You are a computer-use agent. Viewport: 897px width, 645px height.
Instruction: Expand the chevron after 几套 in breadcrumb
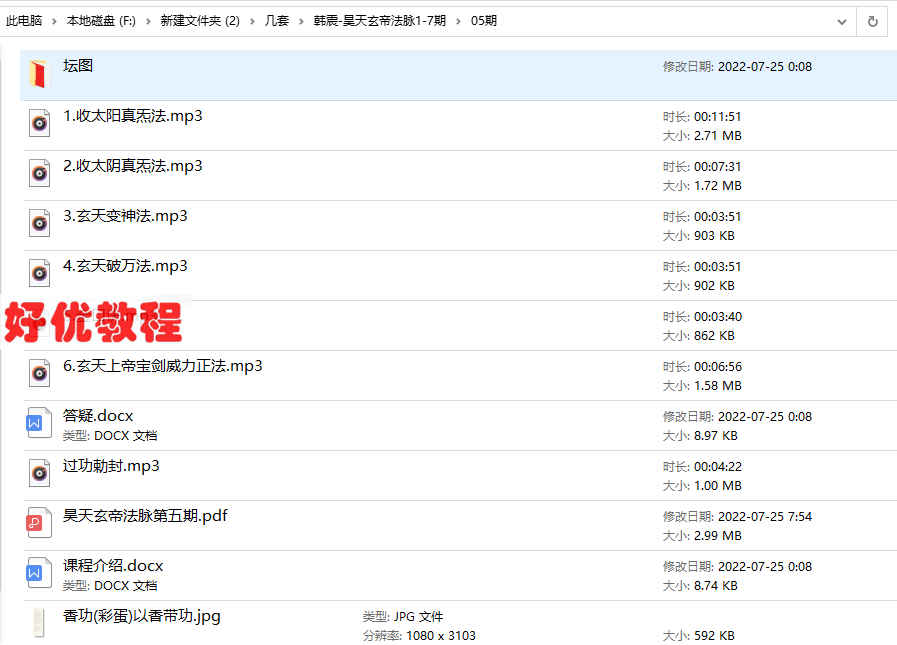point(301,21)
